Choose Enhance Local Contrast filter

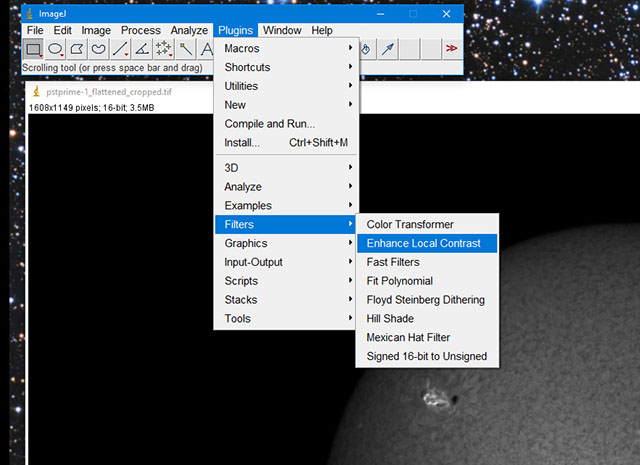point(426,244)
